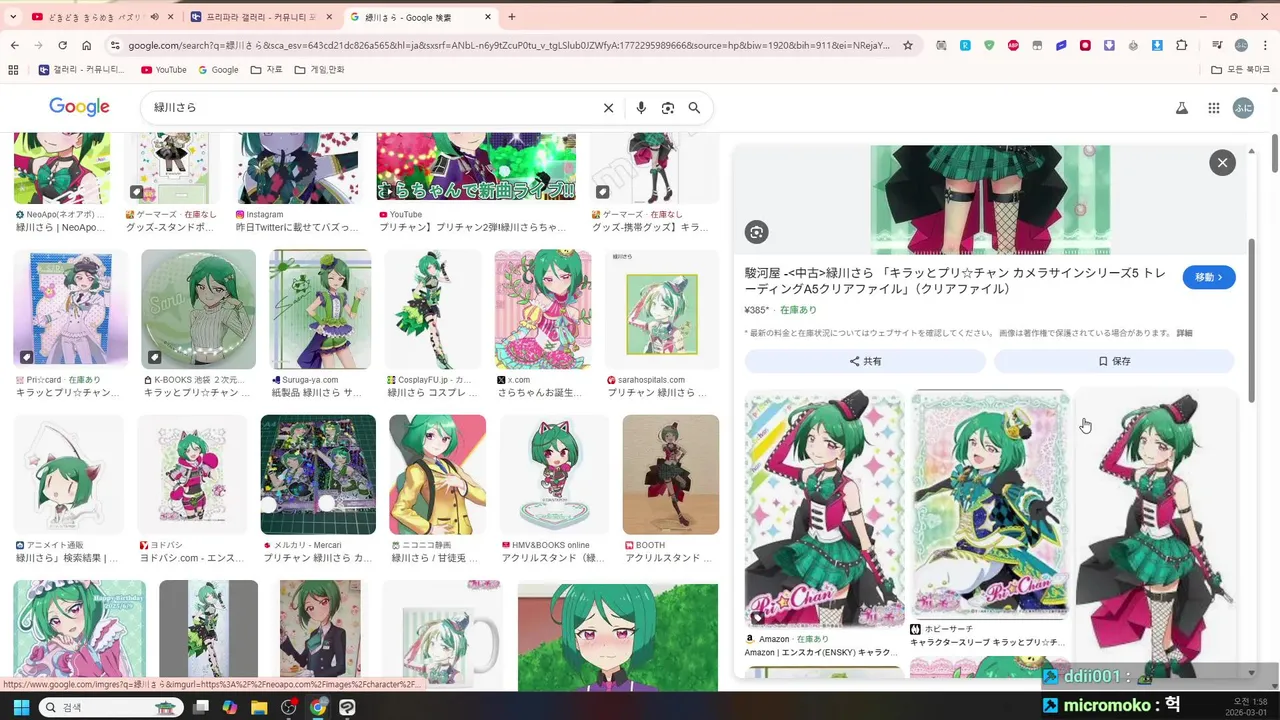Screen dimensions: 1280x720
Task: Open the アニメイト通販 keychain thumbnail
Action: pyautogui.click(x=68, y=475)
